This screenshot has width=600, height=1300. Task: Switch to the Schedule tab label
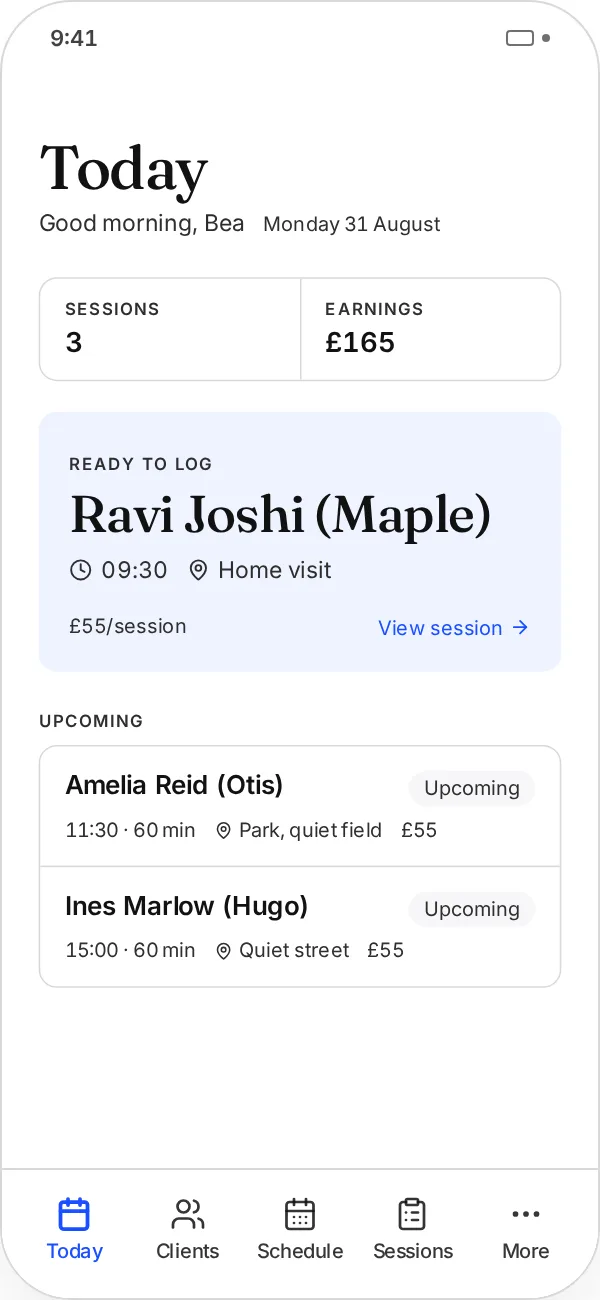pos(300,1251)
